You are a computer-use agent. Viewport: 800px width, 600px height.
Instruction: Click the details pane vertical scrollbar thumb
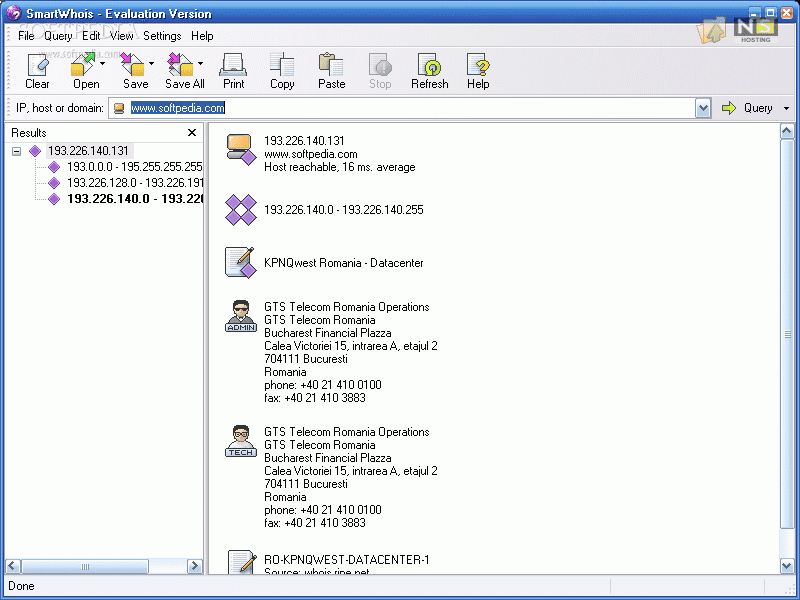pyautogui.click(x=787, y=334)
